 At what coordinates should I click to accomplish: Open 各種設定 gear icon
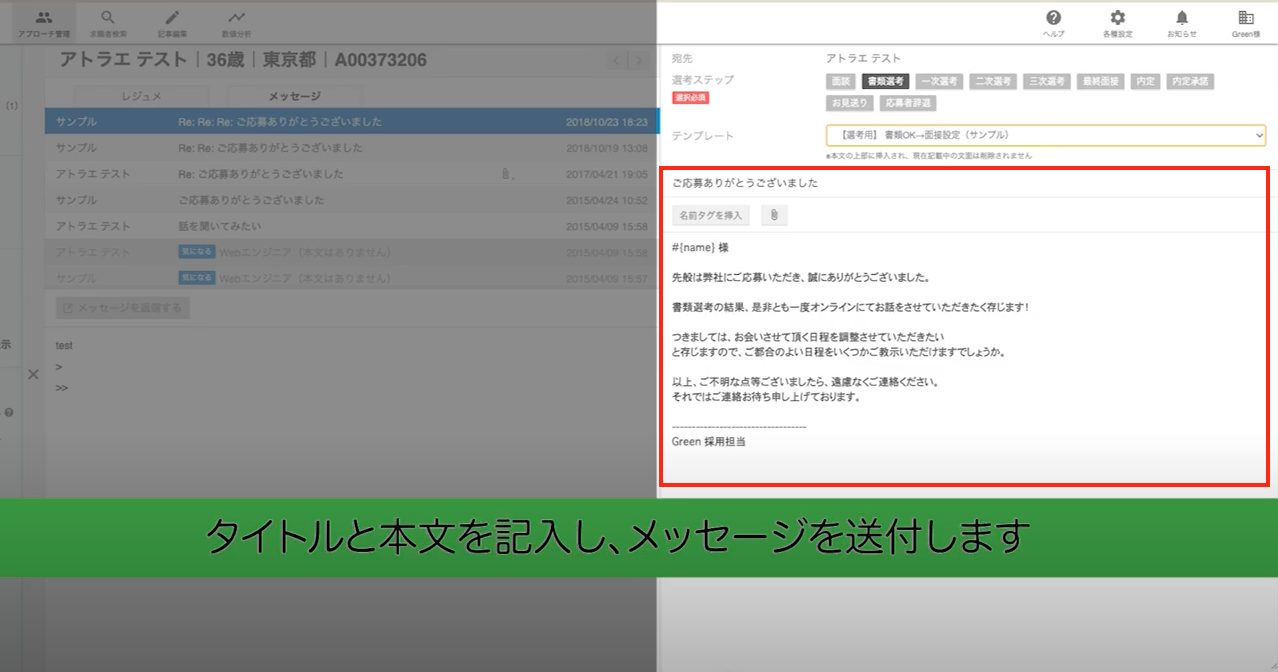(1117, 17)
